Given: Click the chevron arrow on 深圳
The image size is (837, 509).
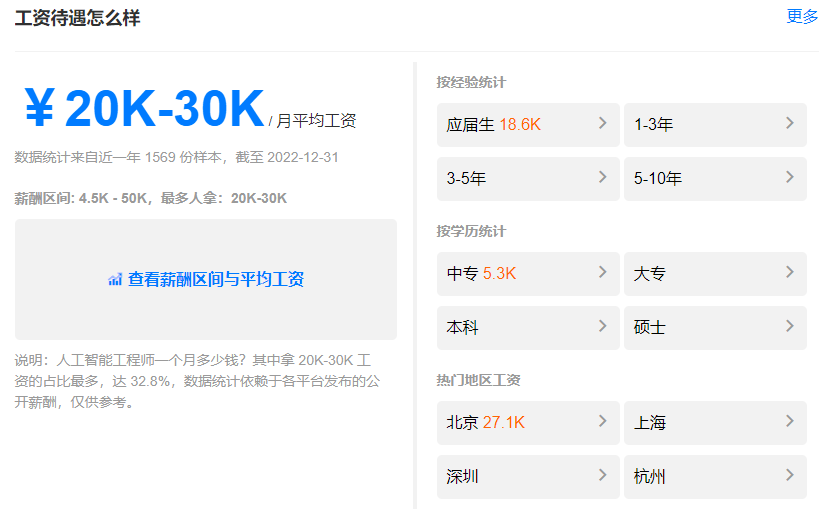Looking at the screenshot, I should tap(603, 475).
